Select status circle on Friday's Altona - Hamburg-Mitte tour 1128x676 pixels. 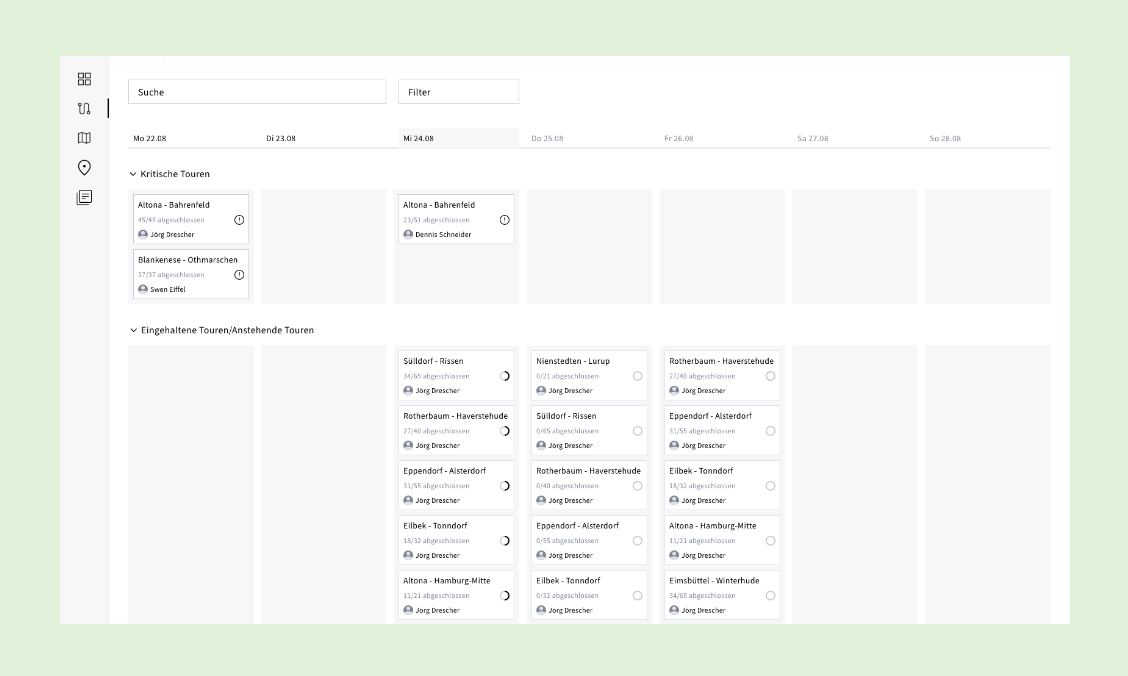(770, 540)
